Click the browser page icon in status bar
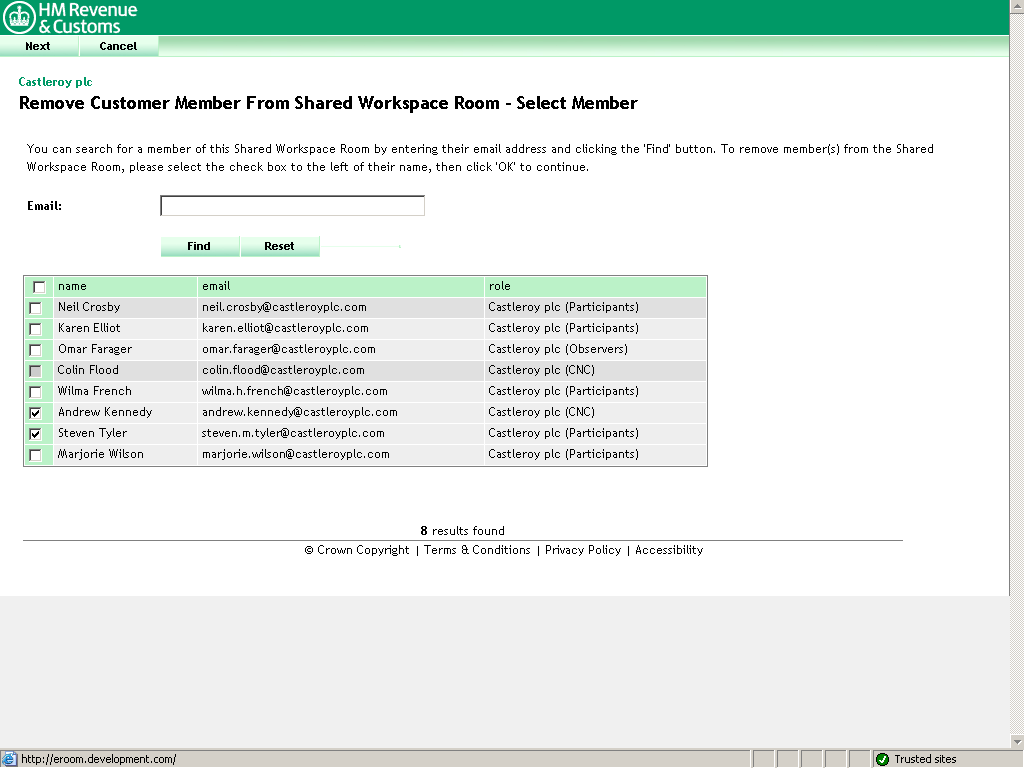The height and width of the screenshot is (768, 1024). click(9, 759)
